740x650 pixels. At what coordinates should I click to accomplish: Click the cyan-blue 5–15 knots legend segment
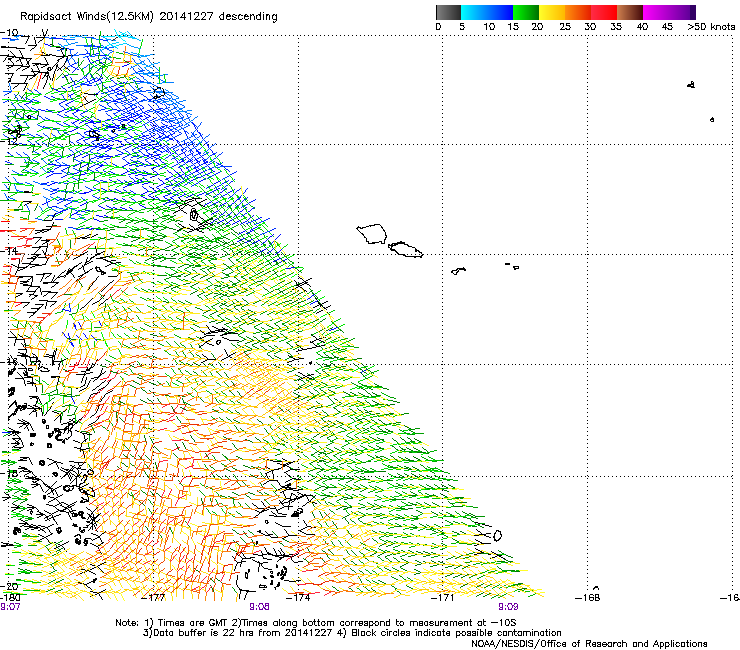click(487, 12)
